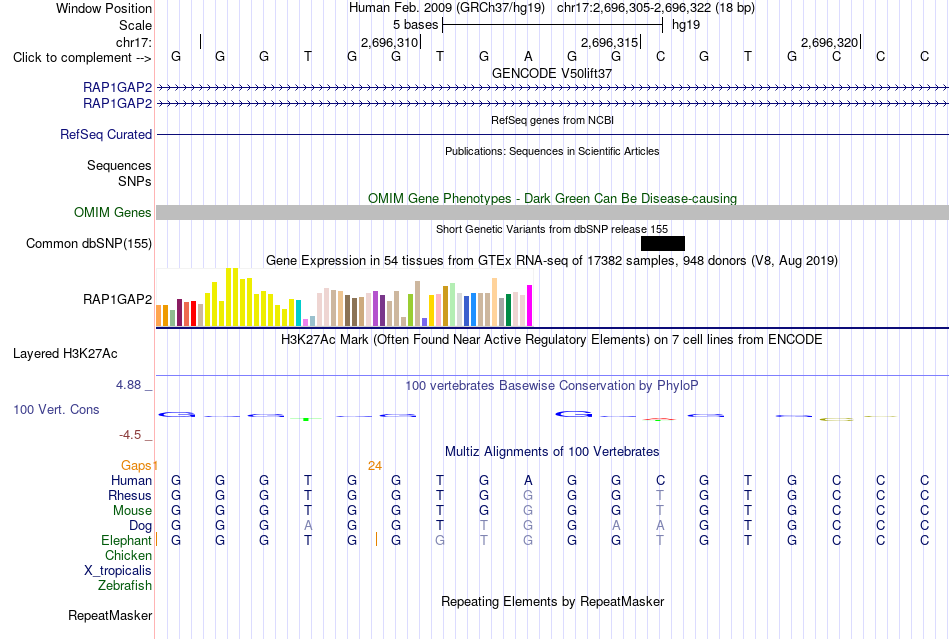
Task: Click the 'chr17:2,696,305-2,696,322 (18 bp)' position text
Action: tap(656, 8)
